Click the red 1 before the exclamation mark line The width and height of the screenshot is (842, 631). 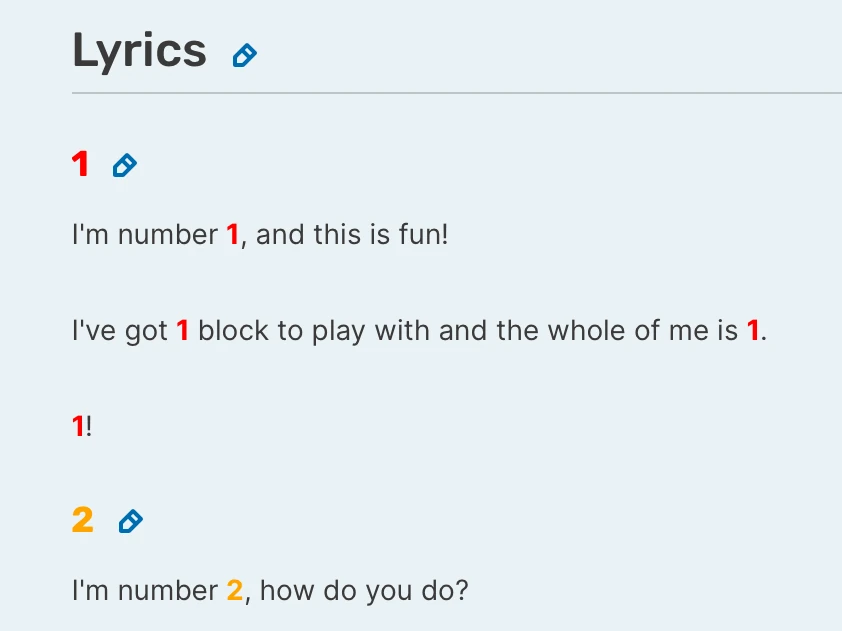(78, 427)
